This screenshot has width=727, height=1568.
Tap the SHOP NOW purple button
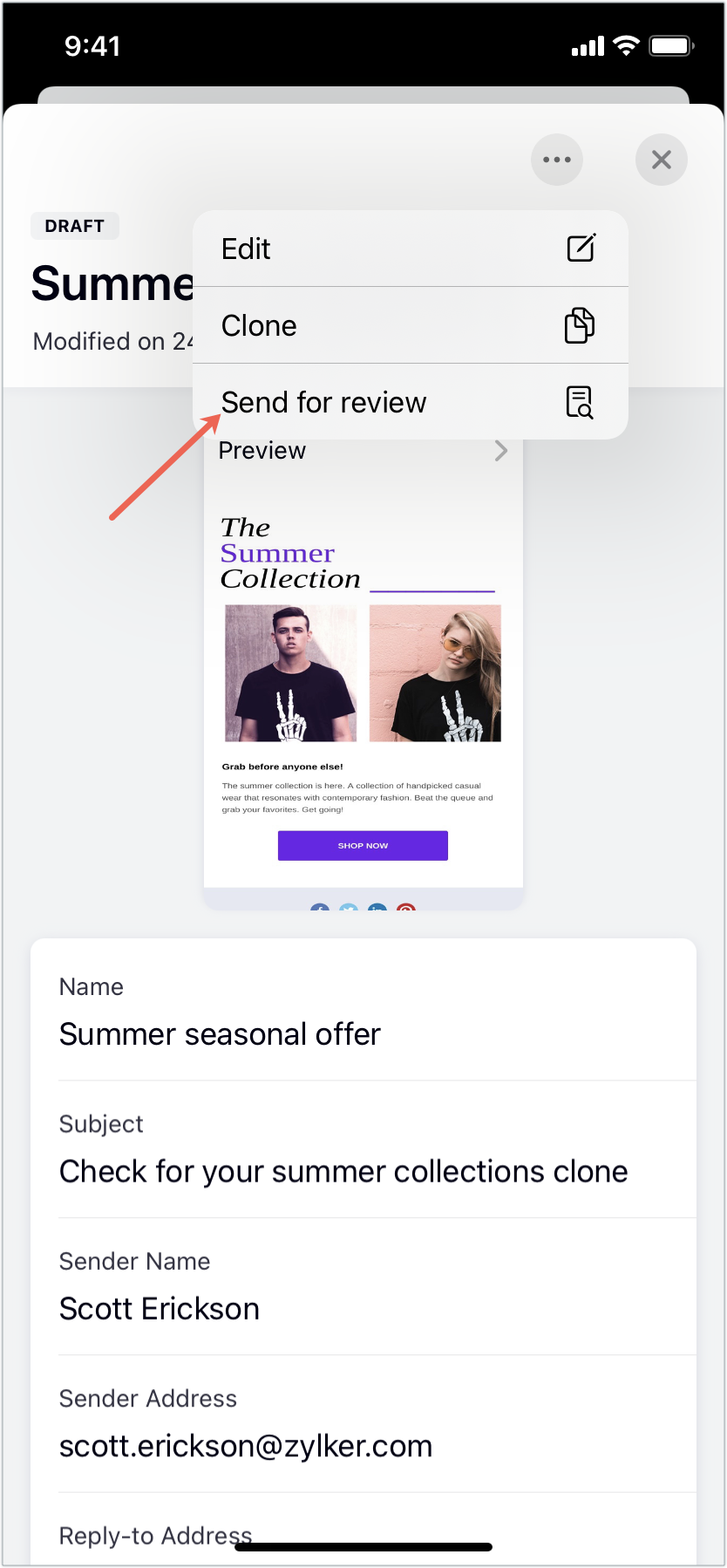pos(363,846)
